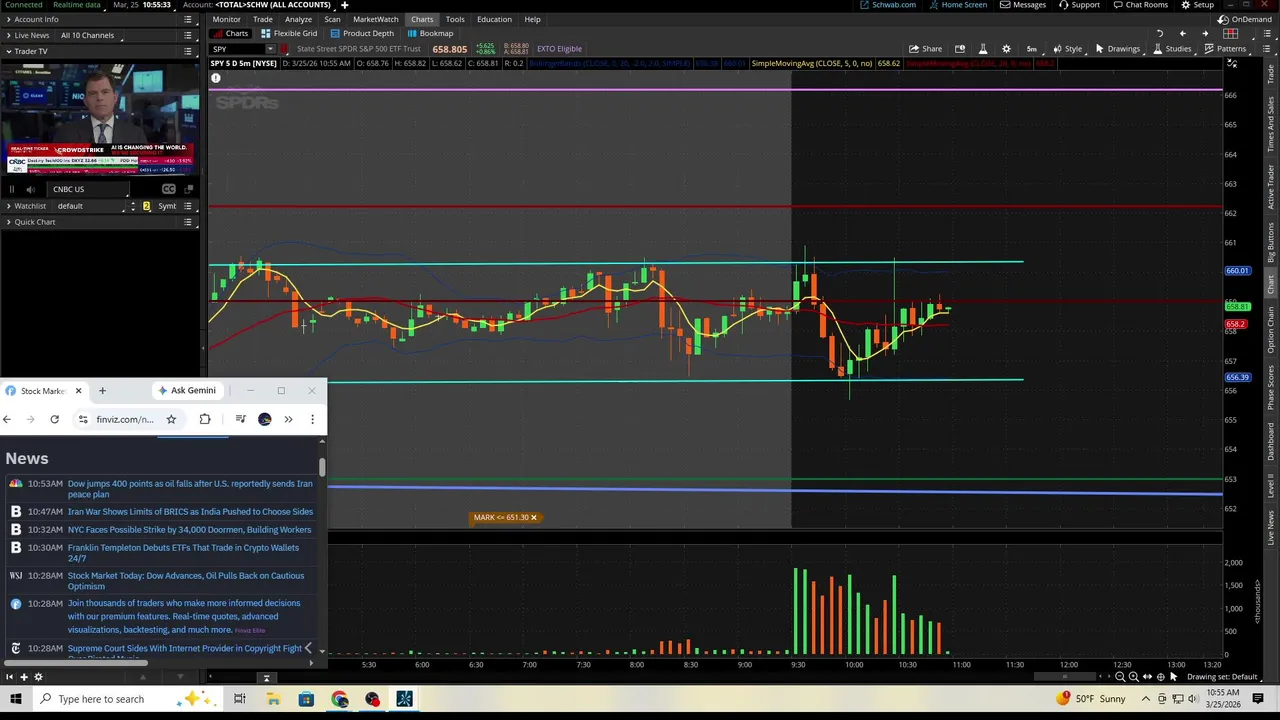Open the Studies menu
The image size is (1280, 720).
(1171, 49)
